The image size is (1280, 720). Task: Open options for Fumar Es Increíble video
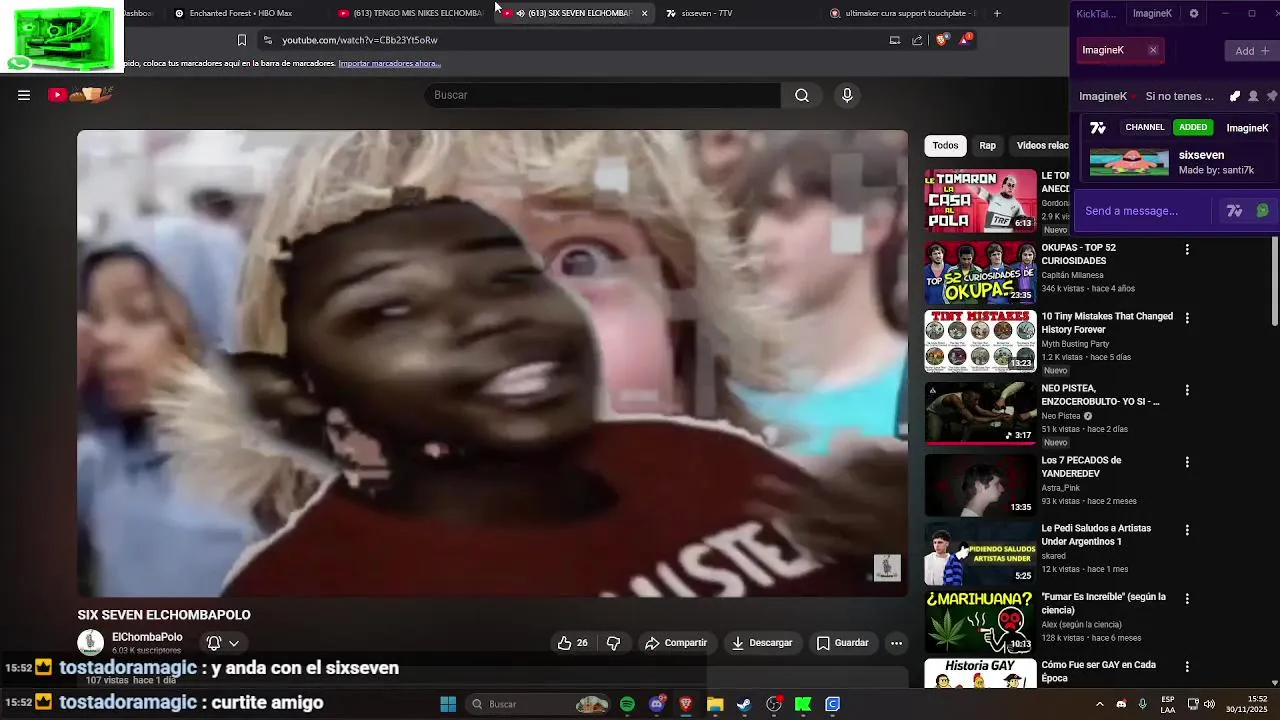1187,598
